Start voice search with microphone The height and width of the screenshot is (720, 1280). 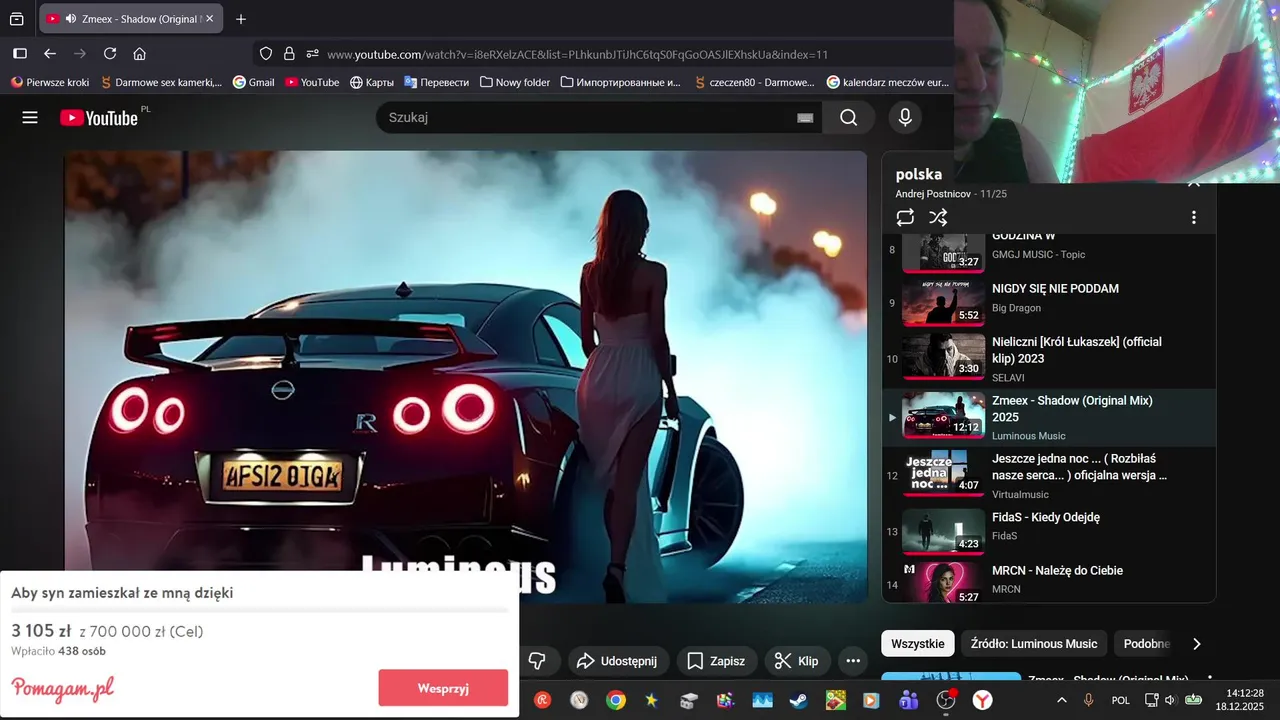(x=905, y=118)
